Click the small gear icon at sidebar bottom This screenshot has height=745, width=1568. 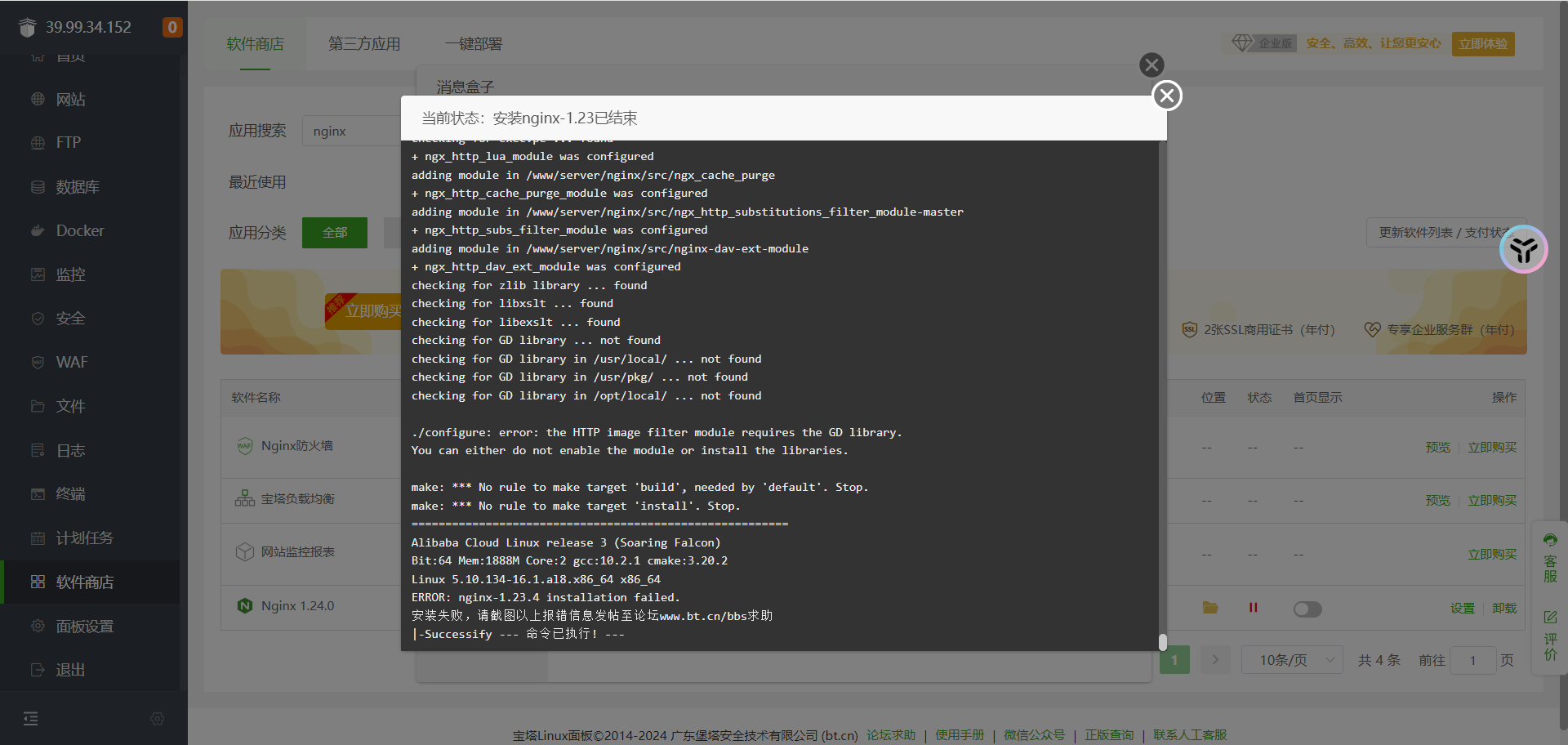click(x=158, y=719)
